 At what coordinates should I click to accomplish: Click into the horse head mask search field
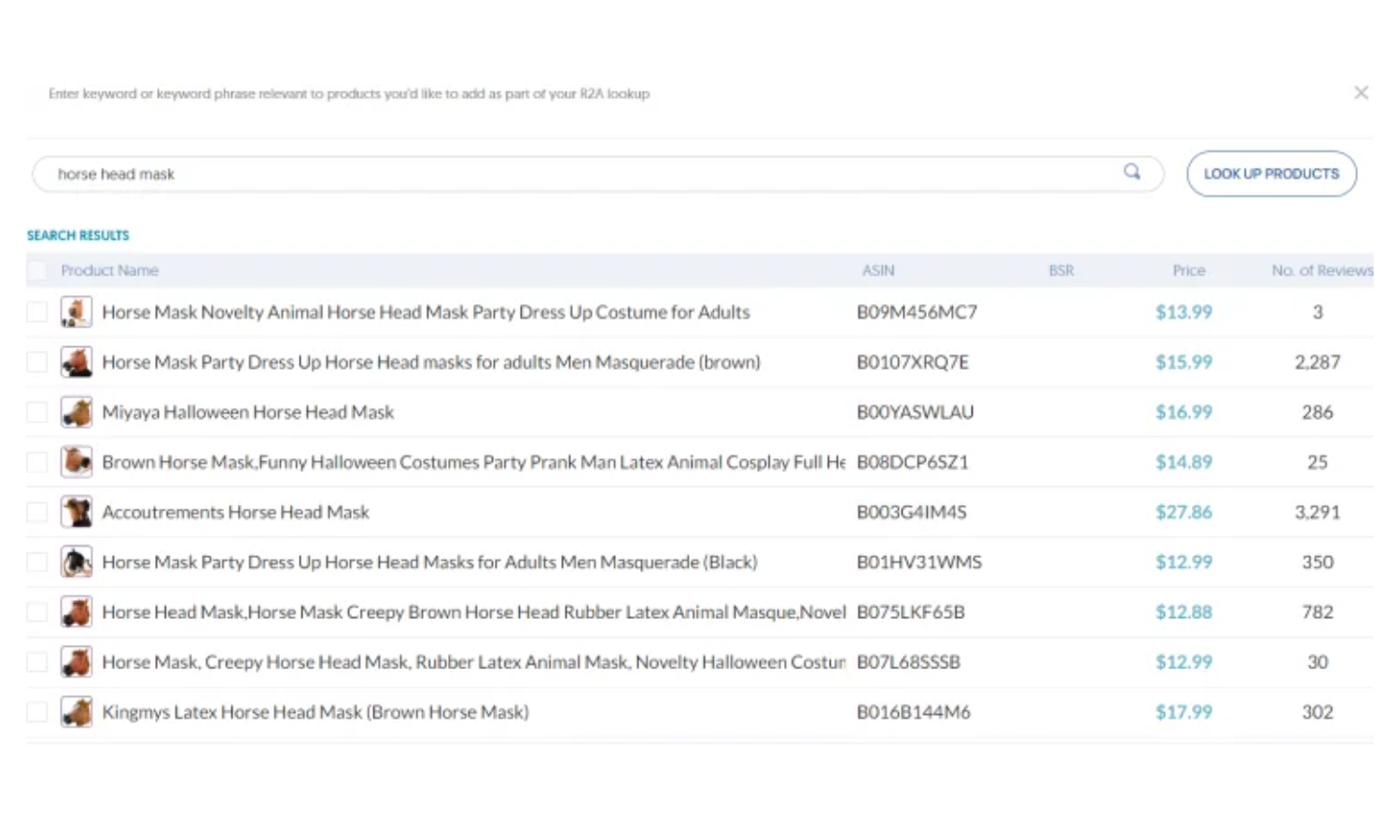pos(373,174)
